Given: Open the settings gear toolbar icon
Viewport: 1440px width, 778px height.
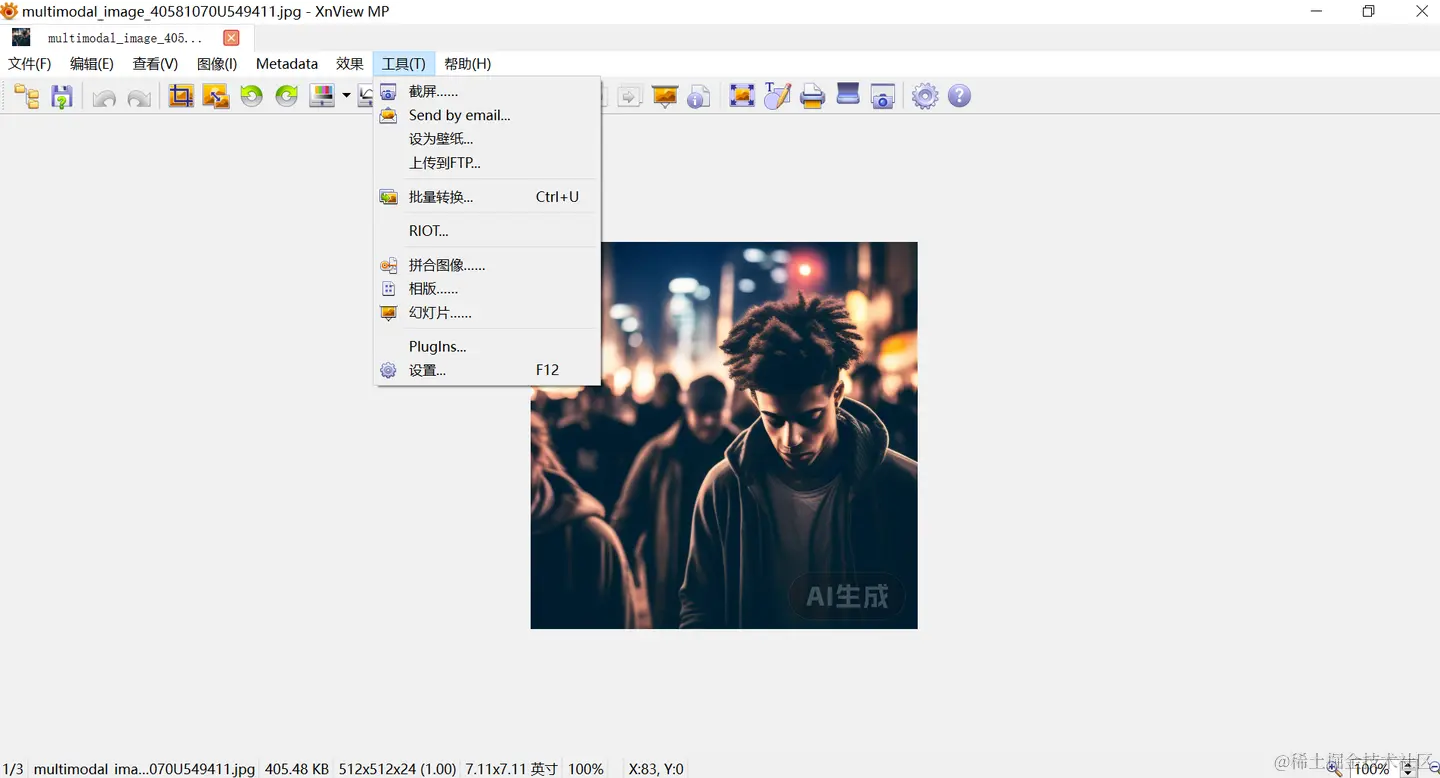Looking at the screenshot, I should [x=925, y=96].
